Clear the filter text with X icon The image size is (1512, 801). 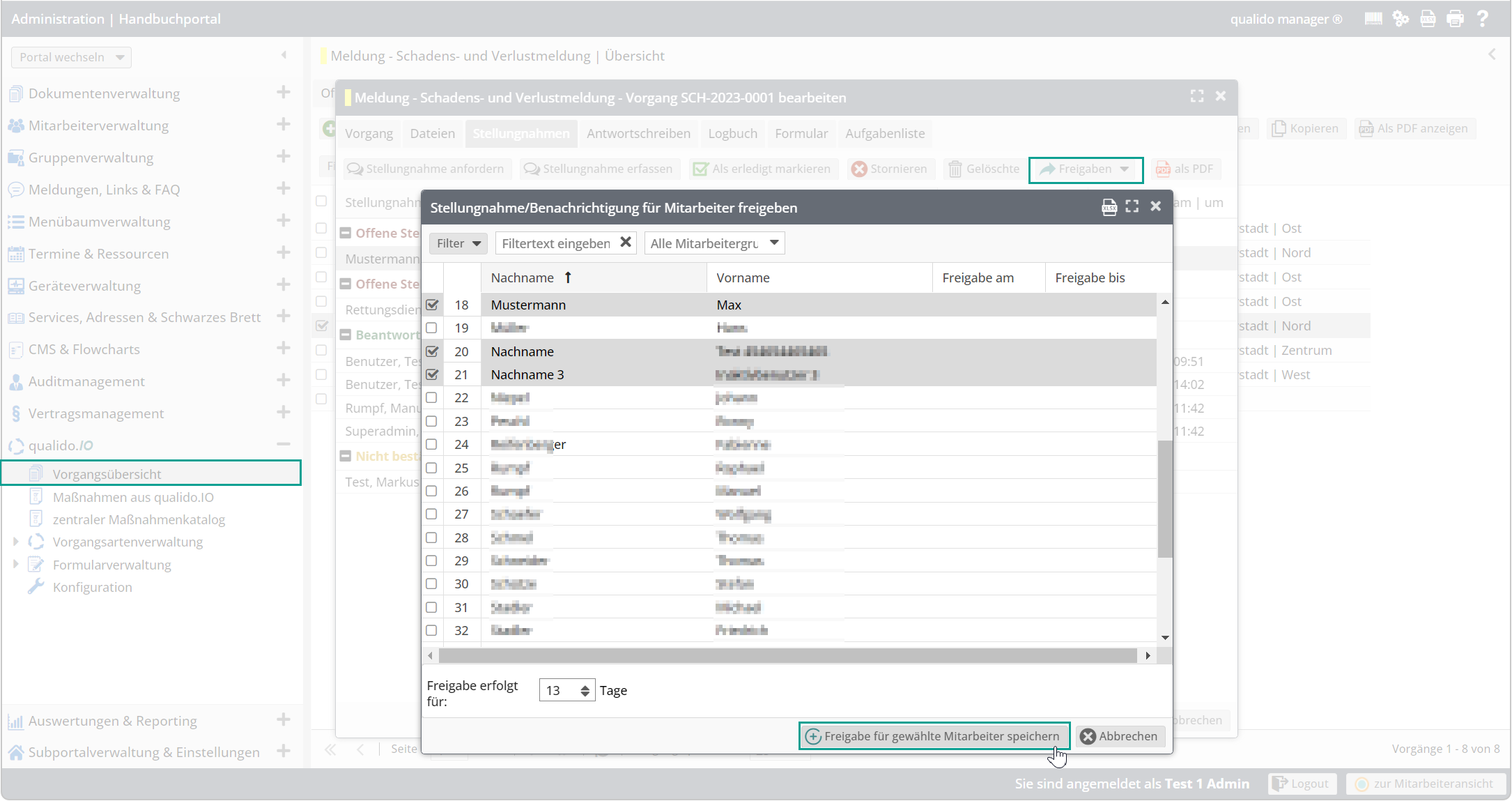click(626, 242)
